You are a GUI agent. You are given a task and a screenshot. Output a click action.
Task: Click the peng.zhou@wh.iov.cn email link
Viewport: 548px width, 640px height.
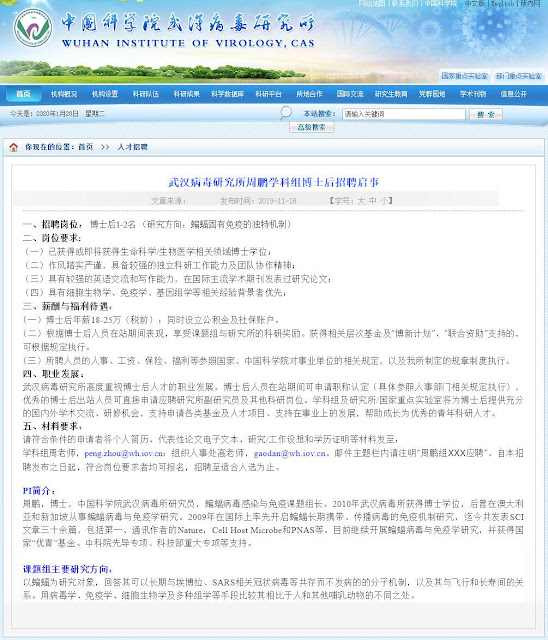(124, 453)
